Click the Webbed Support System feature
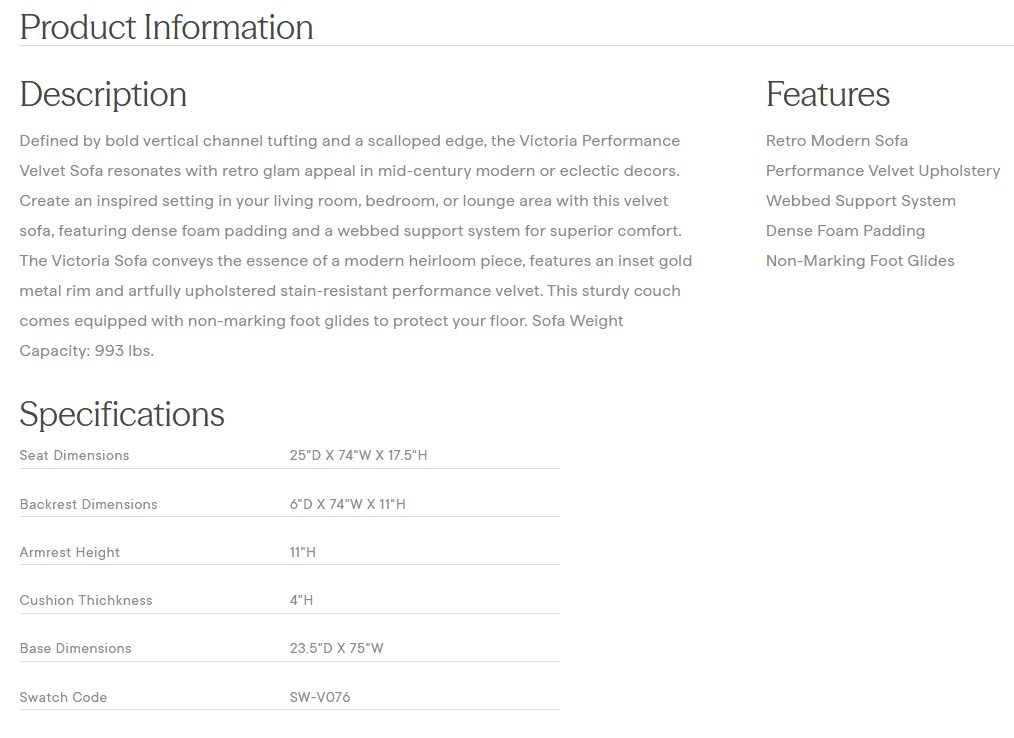 pyautogui.click(x=860, y=201)
